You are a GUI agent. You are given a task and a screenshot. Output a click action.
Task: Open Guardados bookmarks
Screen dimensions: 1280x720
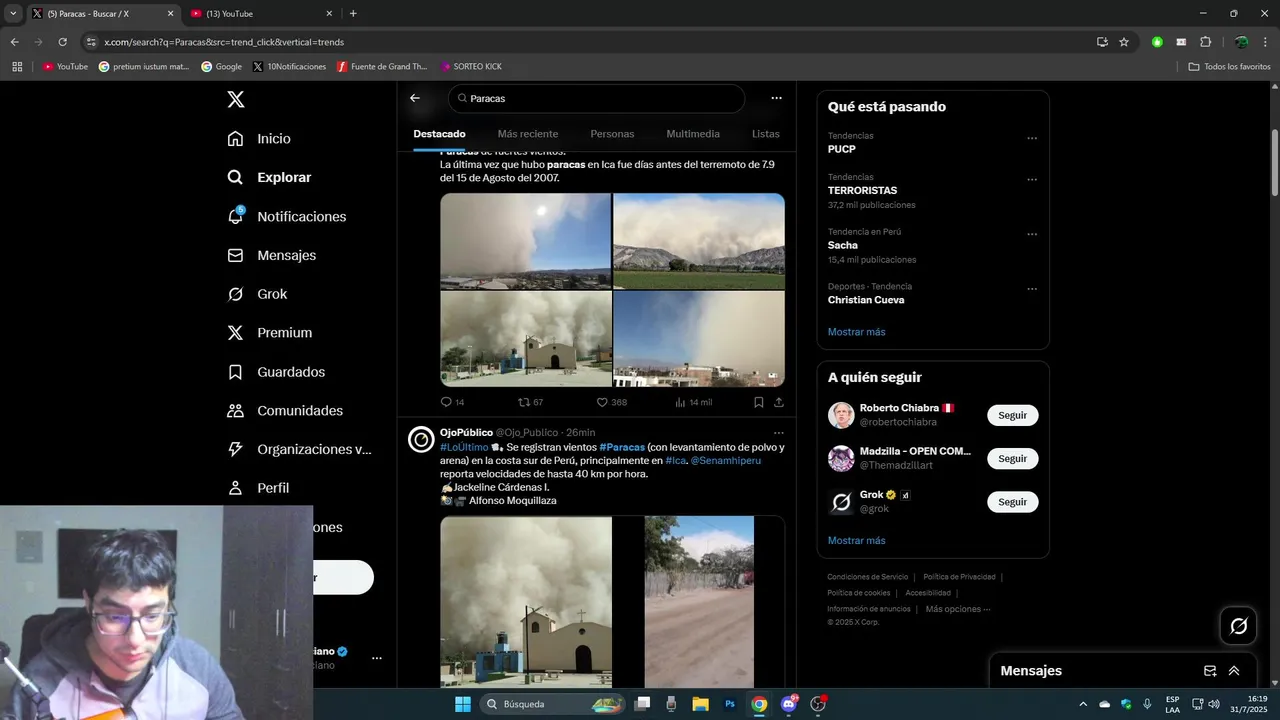(275, 372)
